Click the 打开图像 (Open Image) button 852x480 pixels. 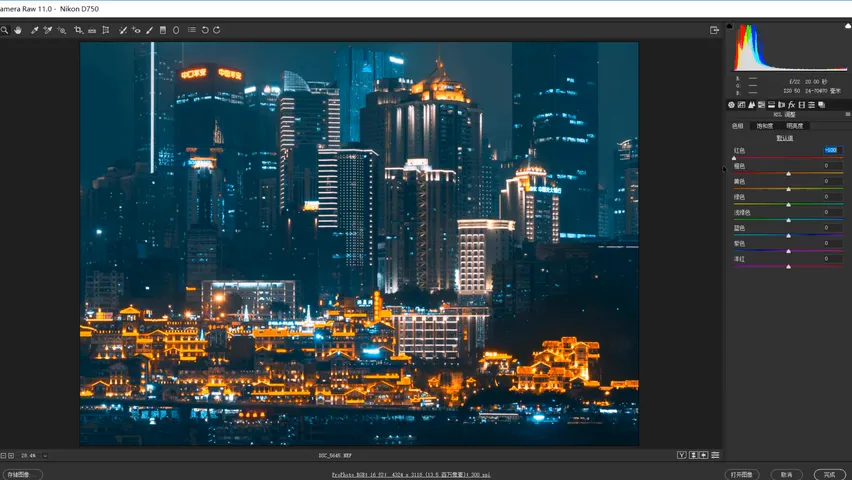click(742, 475)
